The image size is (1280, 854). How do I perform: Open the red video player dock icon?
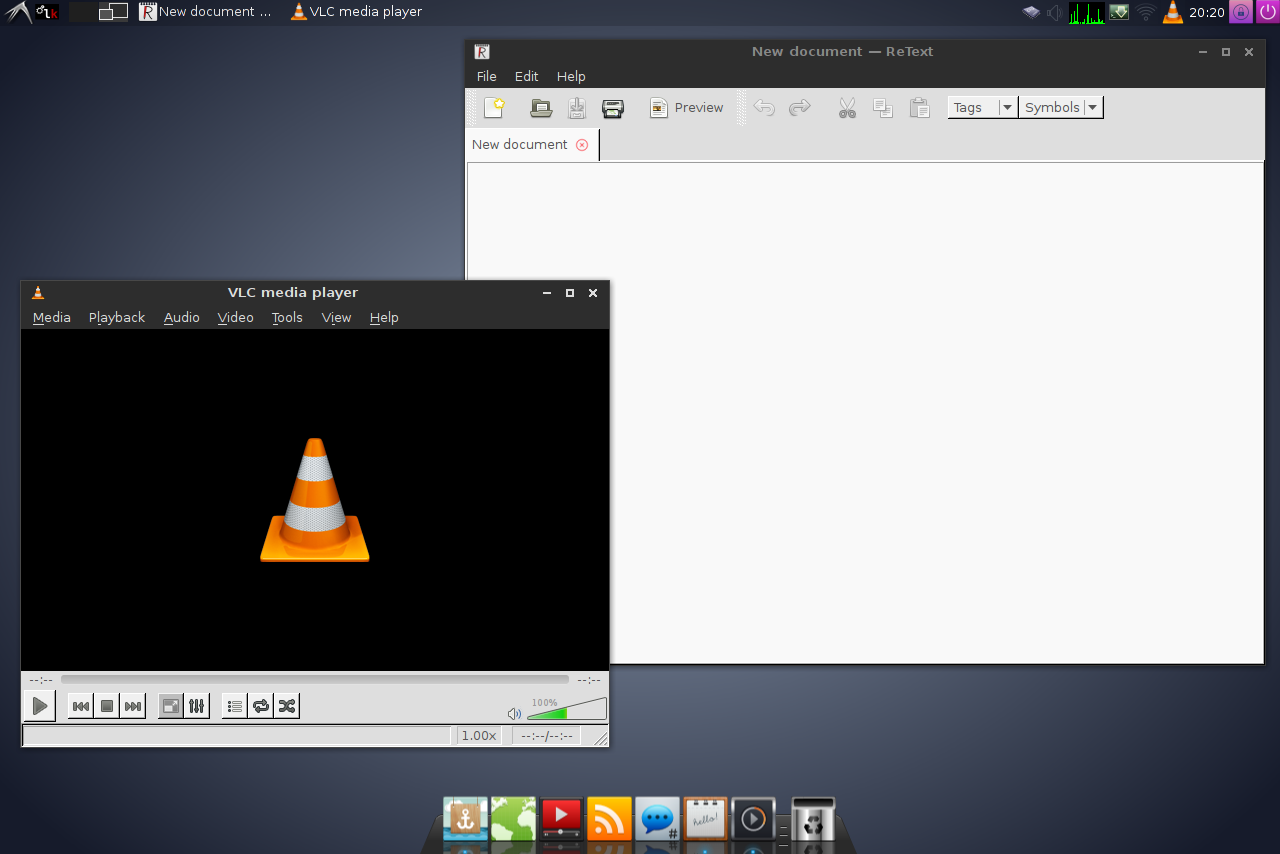[x=561, y=819]
